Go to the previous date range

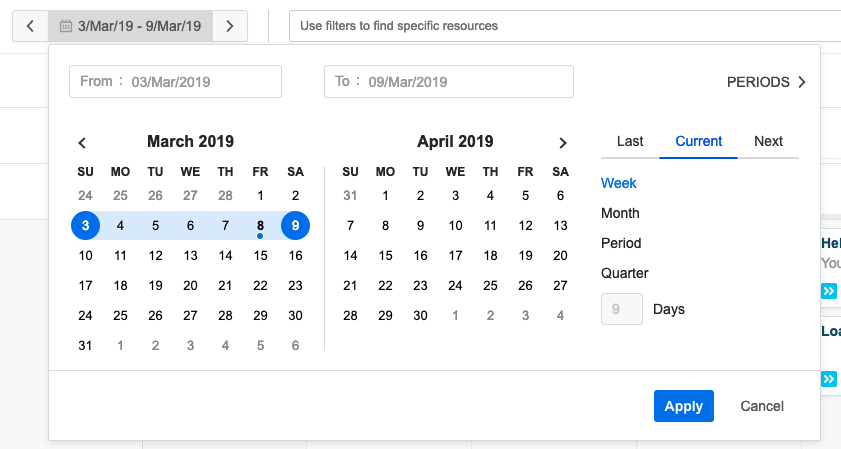pyautogui.click(x=30, y=26)
